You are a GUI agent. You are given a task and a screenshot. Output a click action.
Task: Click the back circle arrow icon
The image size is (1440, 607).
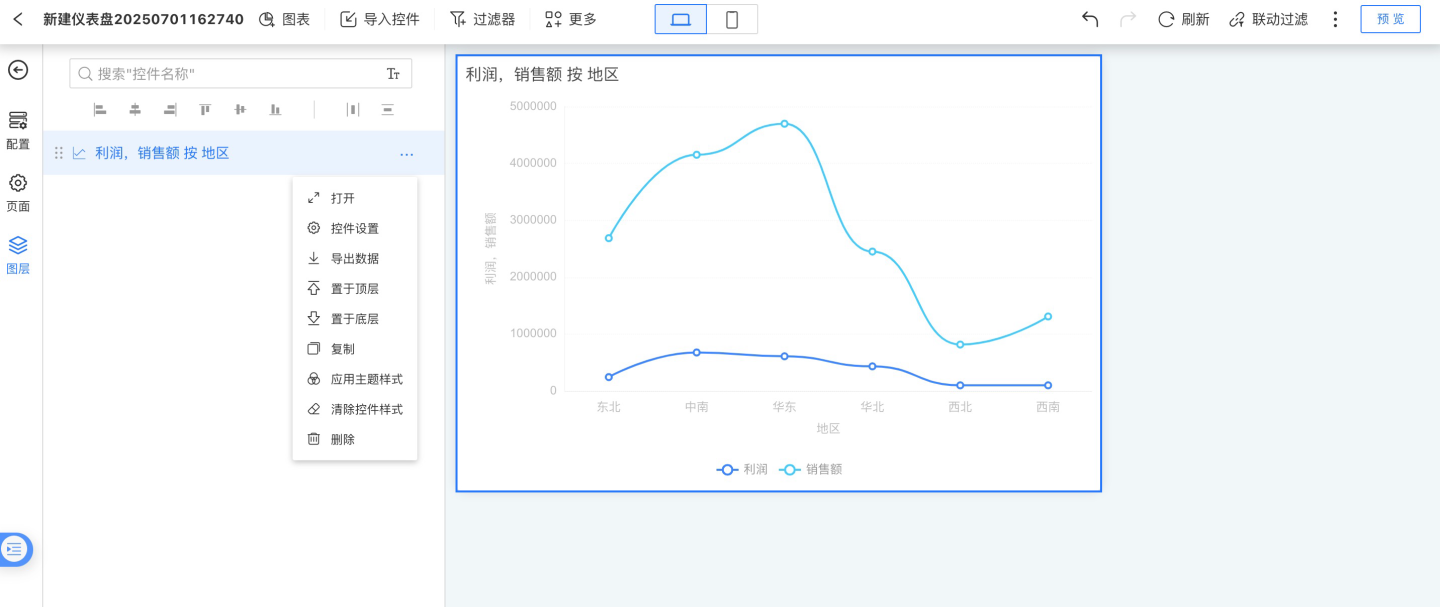(18, 70)
